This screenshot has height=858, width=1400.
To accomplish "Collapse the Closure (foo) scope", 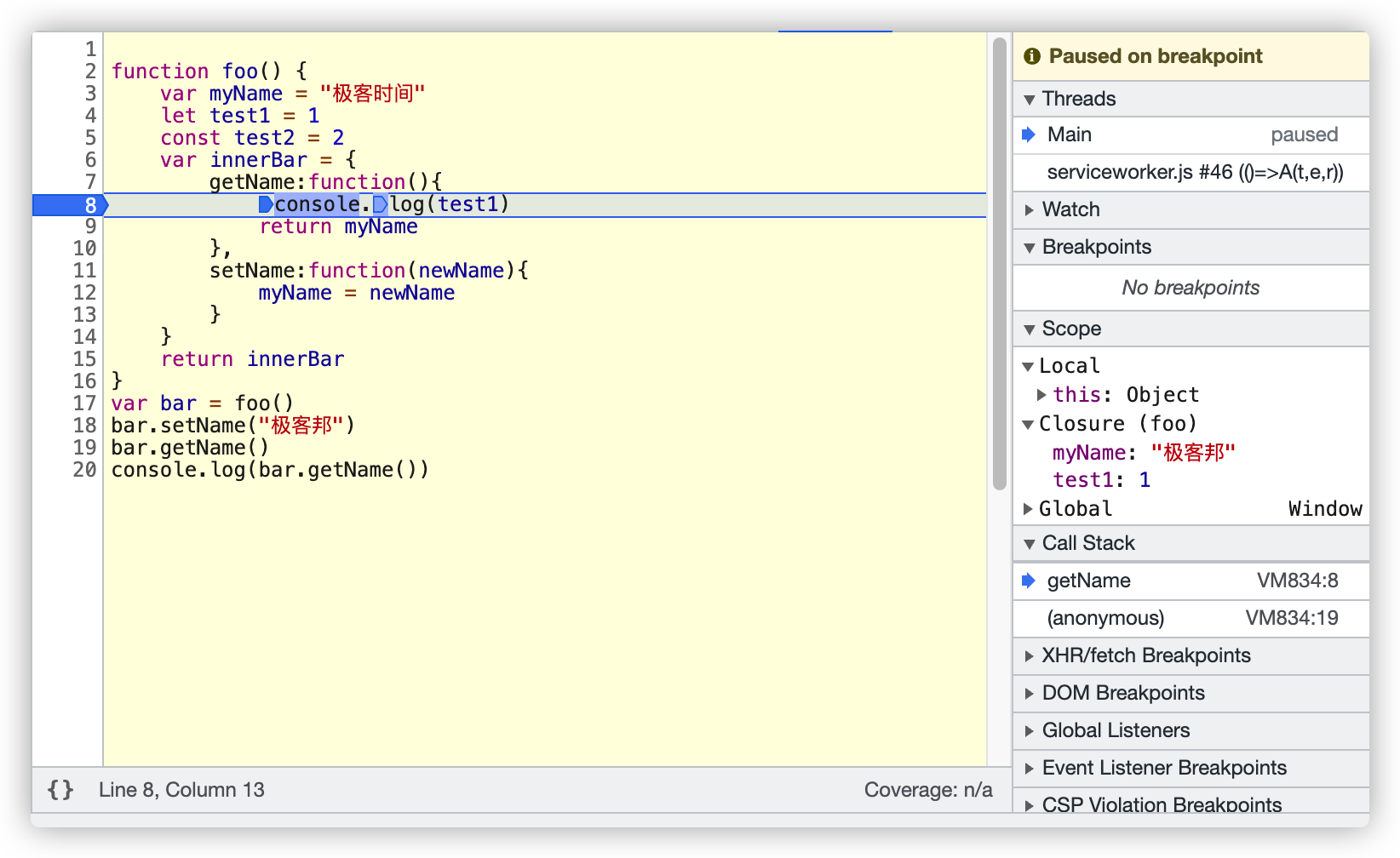I will 1028,424.
